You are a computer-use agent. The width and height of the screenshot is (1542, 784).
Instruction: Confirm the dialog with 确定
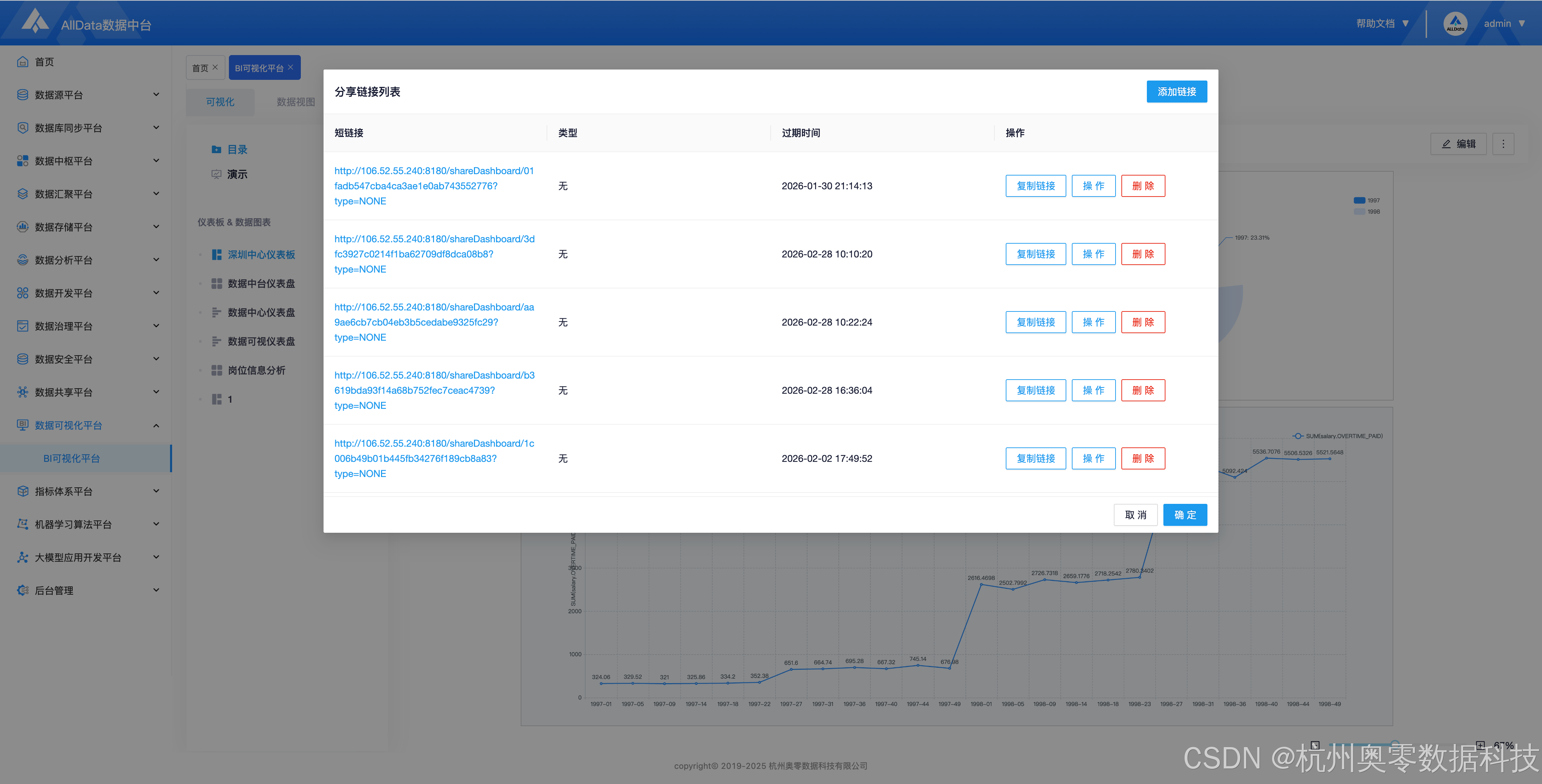click(1185, 515)
